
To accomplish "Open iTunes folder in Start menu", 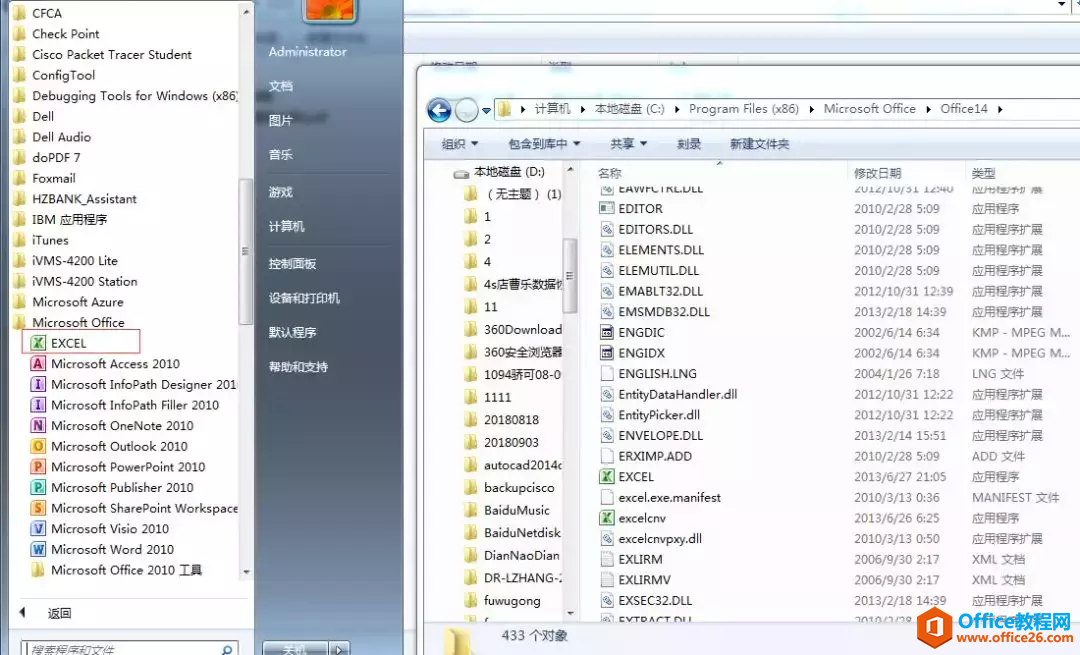I will pyautogui.click(x=41, y=240).
